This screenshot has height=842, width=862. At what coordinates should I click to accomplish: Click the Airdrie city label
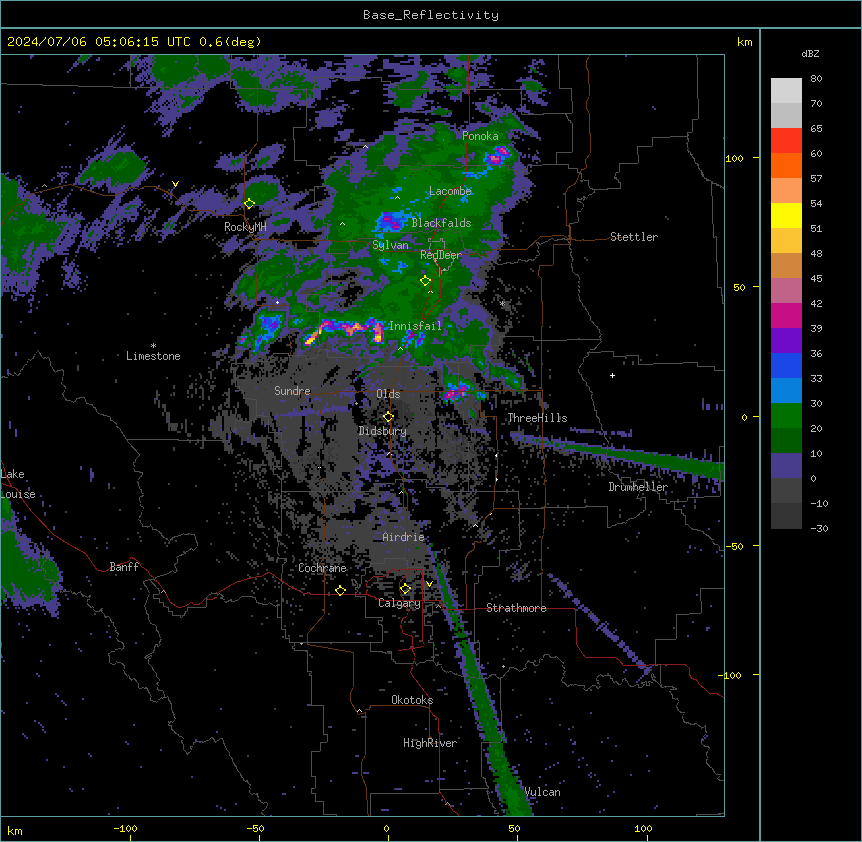(404, 537)
